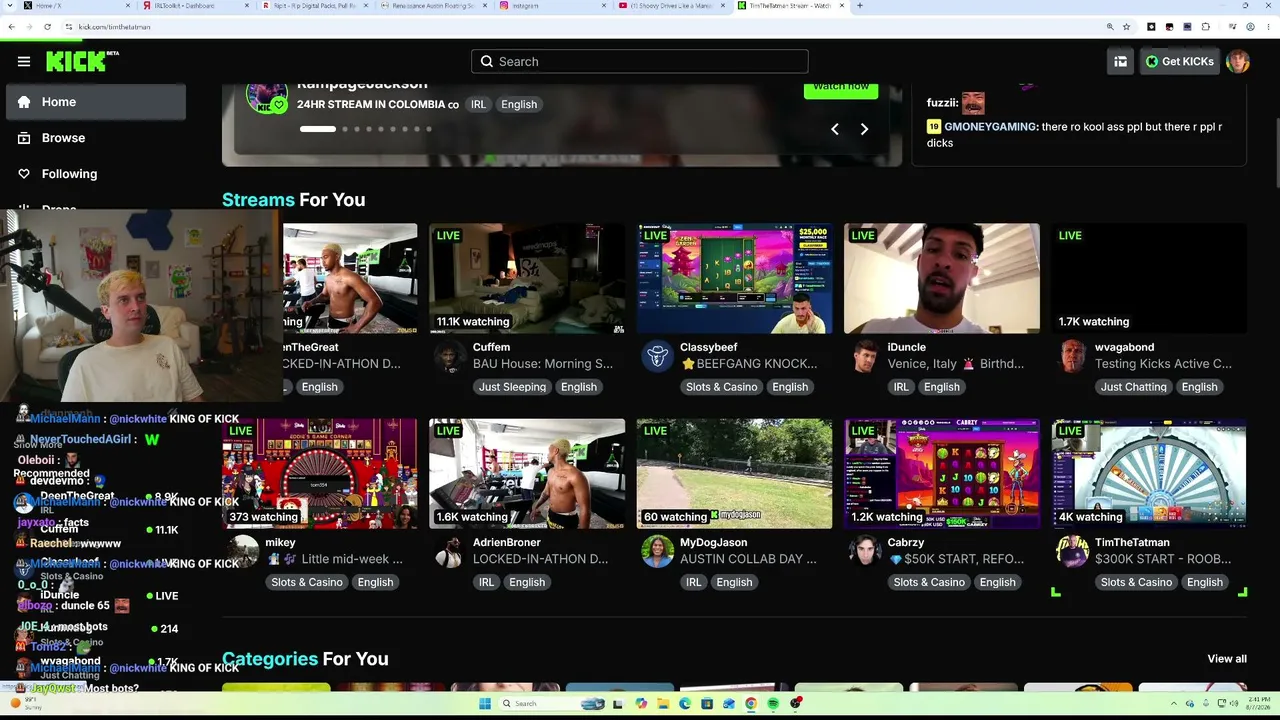The image size is (1280, 720).
Task: Click the Kick search input field
Action: 640,61
